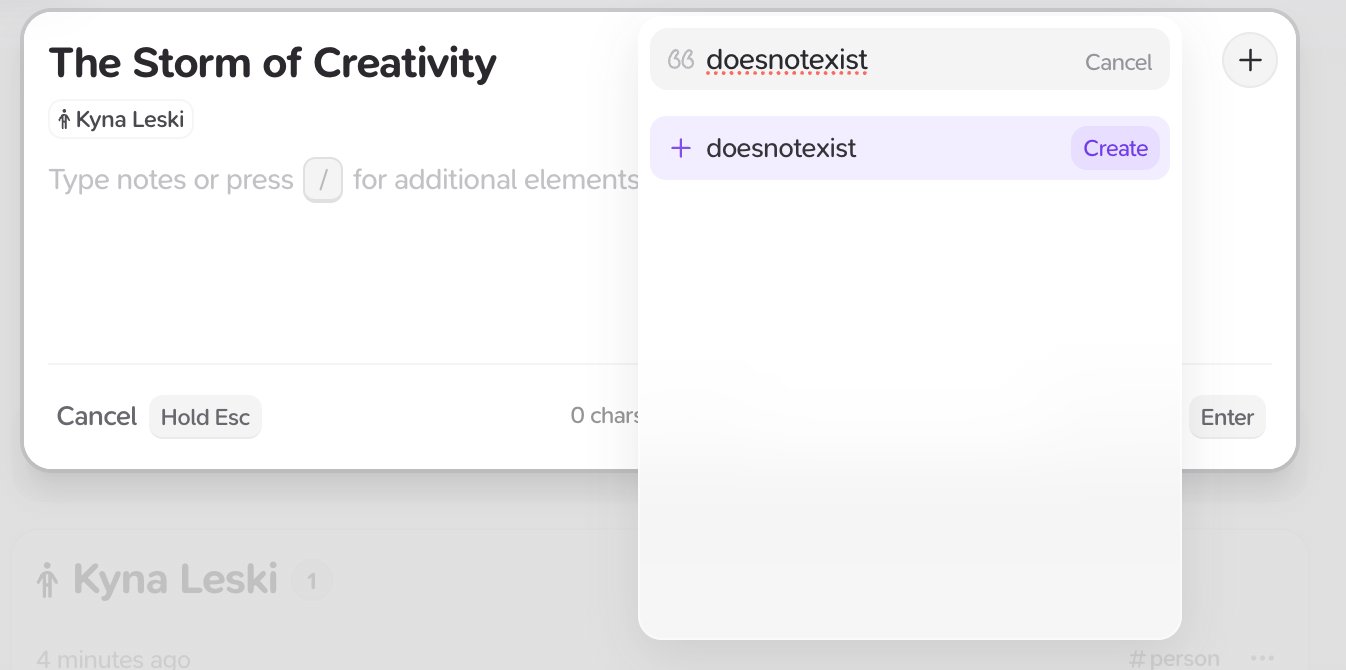Click person icon beside large Kyna Leski heading
This screenshot has width=1346, height=670.
tap(46, 580)
